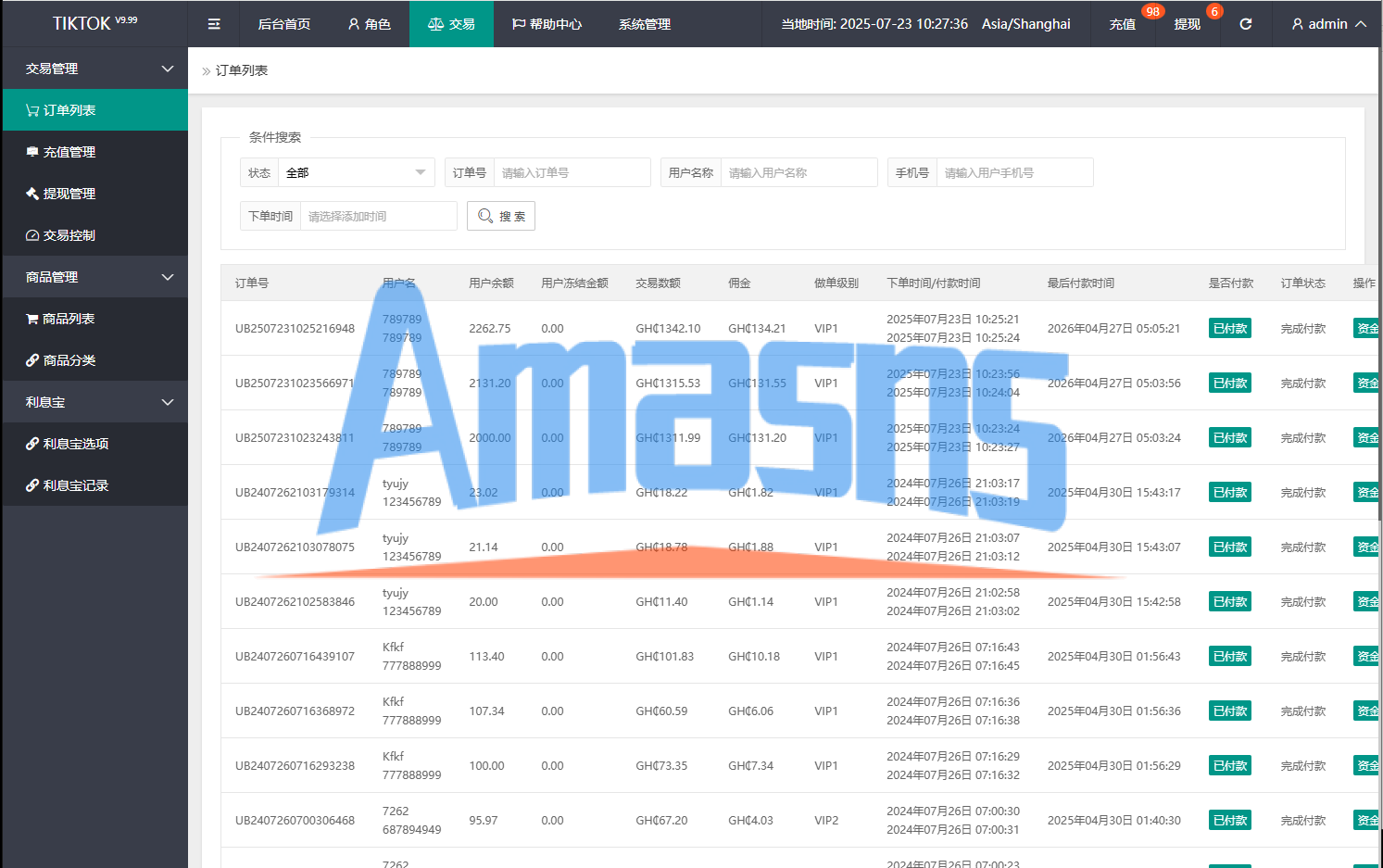The width and height of the screenshot is (1383, 868).
Task: Click the 搜索 search button
Action: (501, 216)
